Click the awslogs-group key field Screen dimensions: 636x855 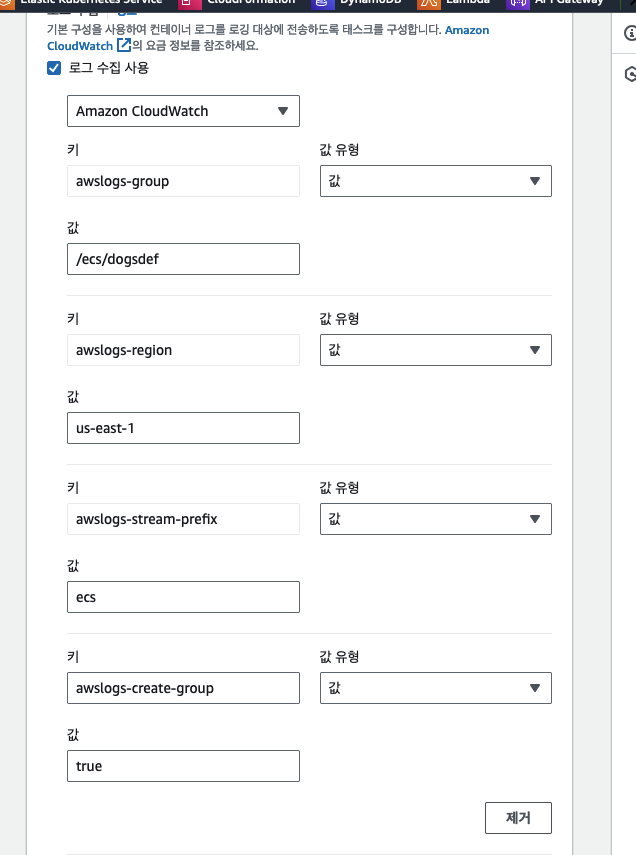pyautogui.click(x=183, y=181)
